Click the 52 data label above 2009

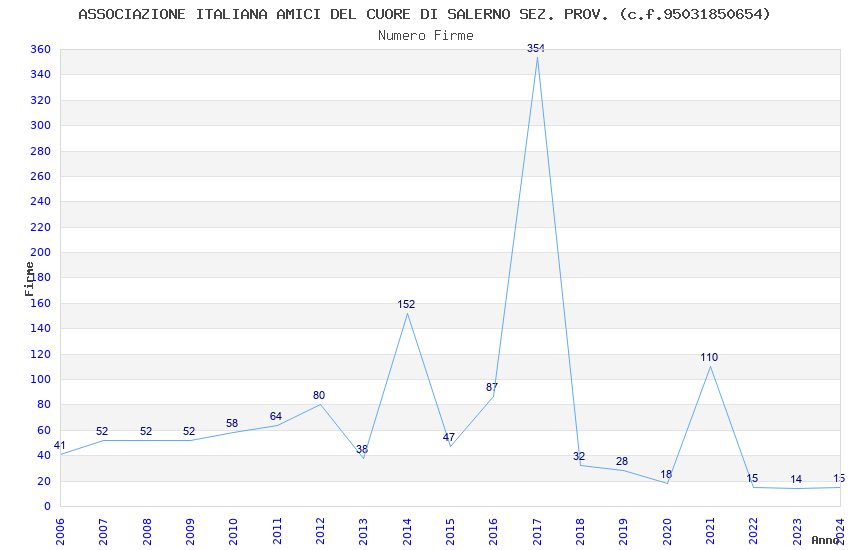point(189,432)
